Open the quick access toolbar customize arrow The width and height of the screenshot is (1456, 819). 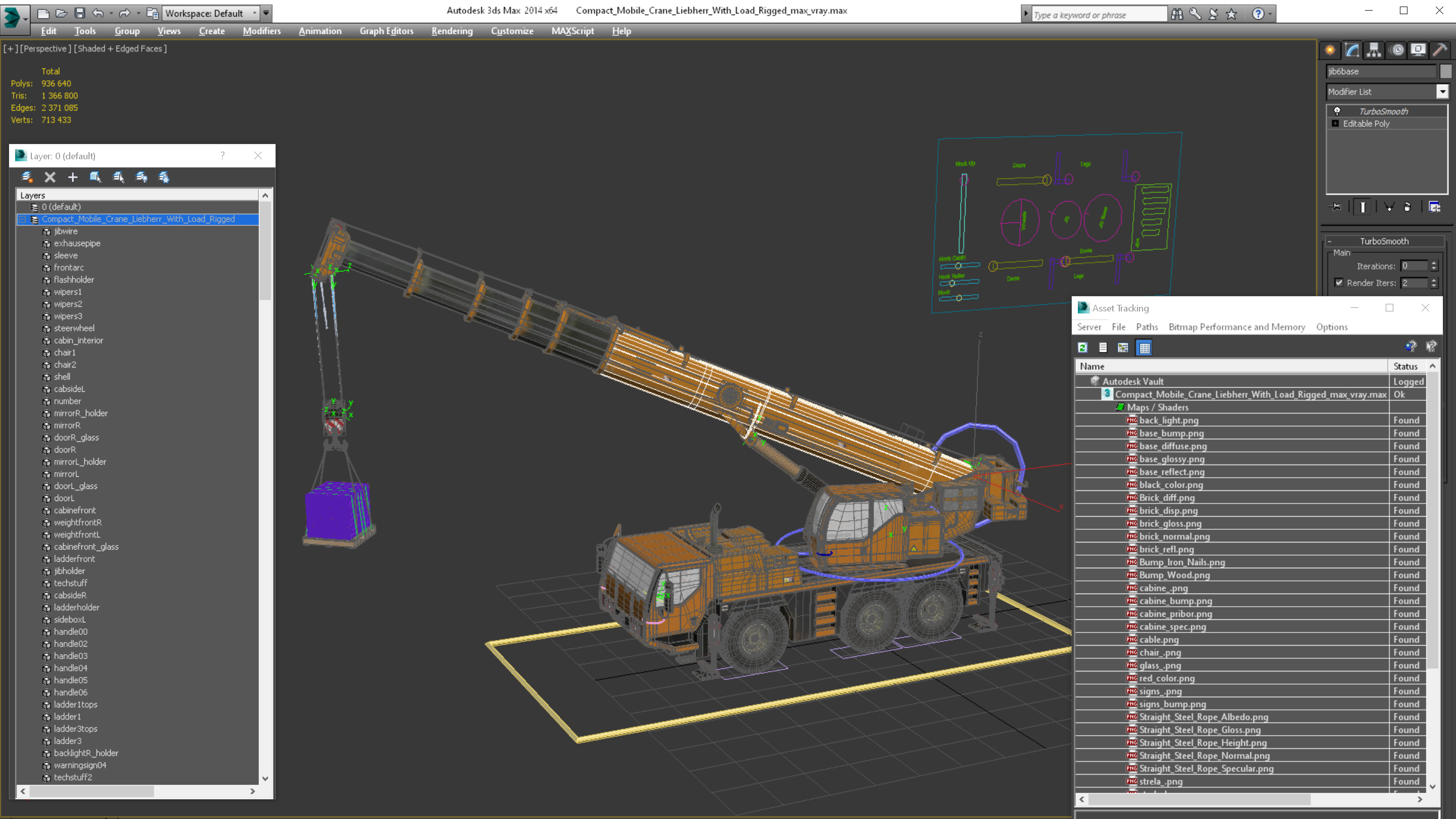(x=266, y=13)
